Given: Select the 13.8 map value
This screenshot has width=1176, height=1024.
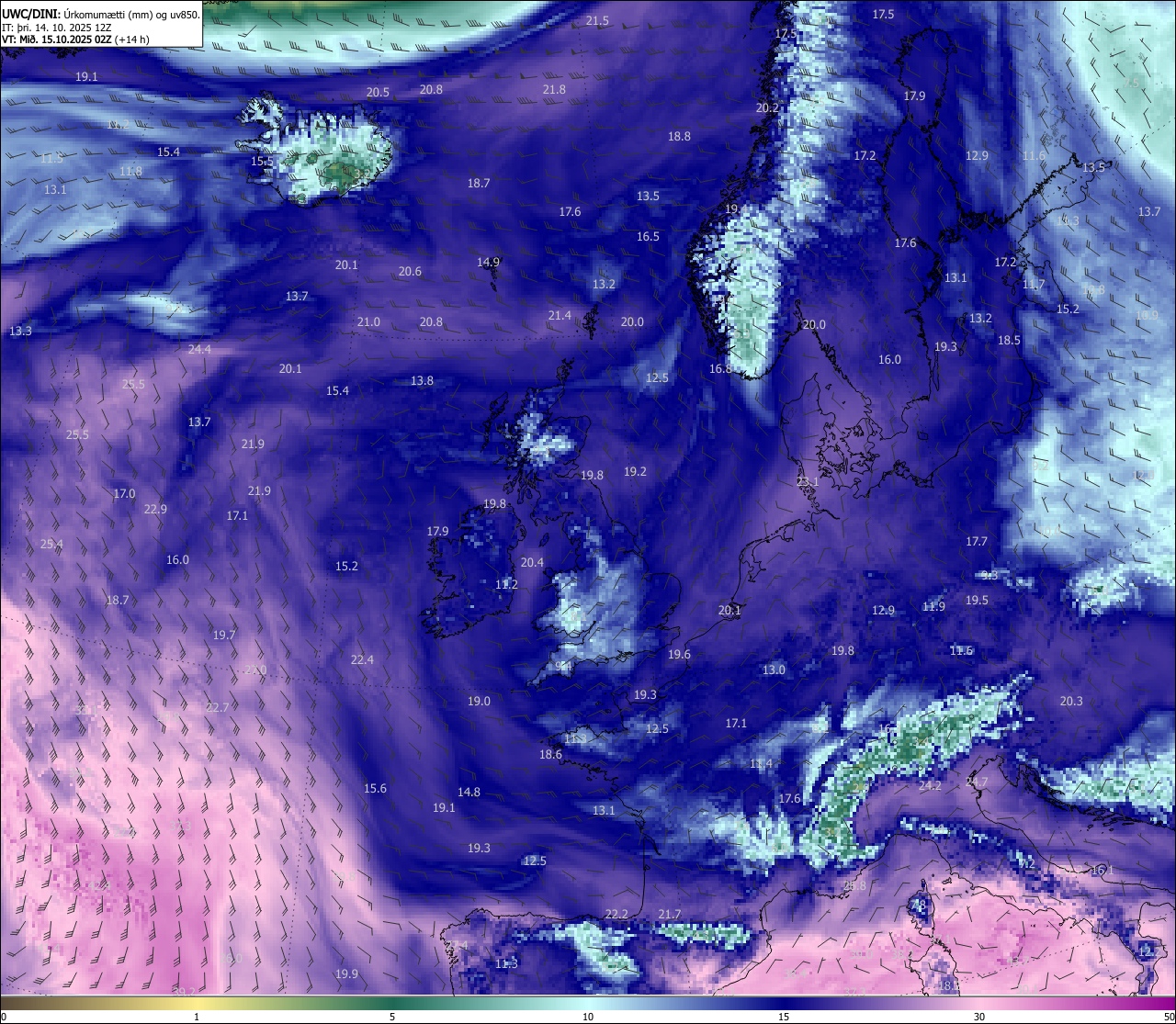Looking at the screenshot, I should (x=422, y=380).
